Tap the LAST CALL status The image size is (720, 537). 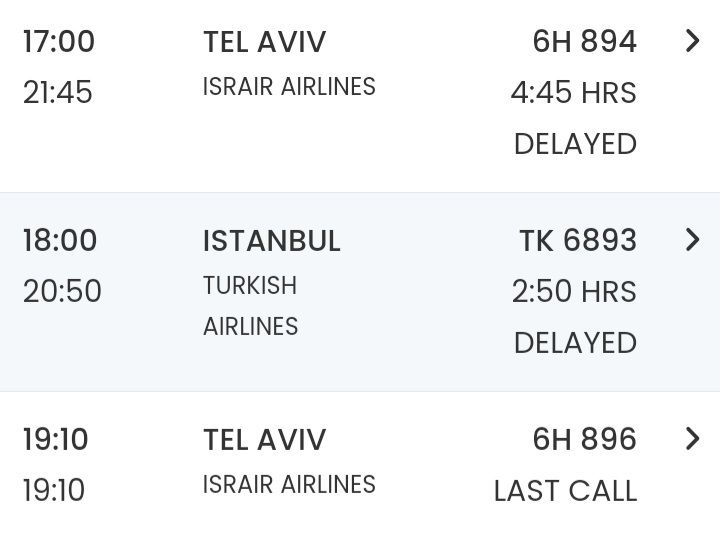(565, 491)
